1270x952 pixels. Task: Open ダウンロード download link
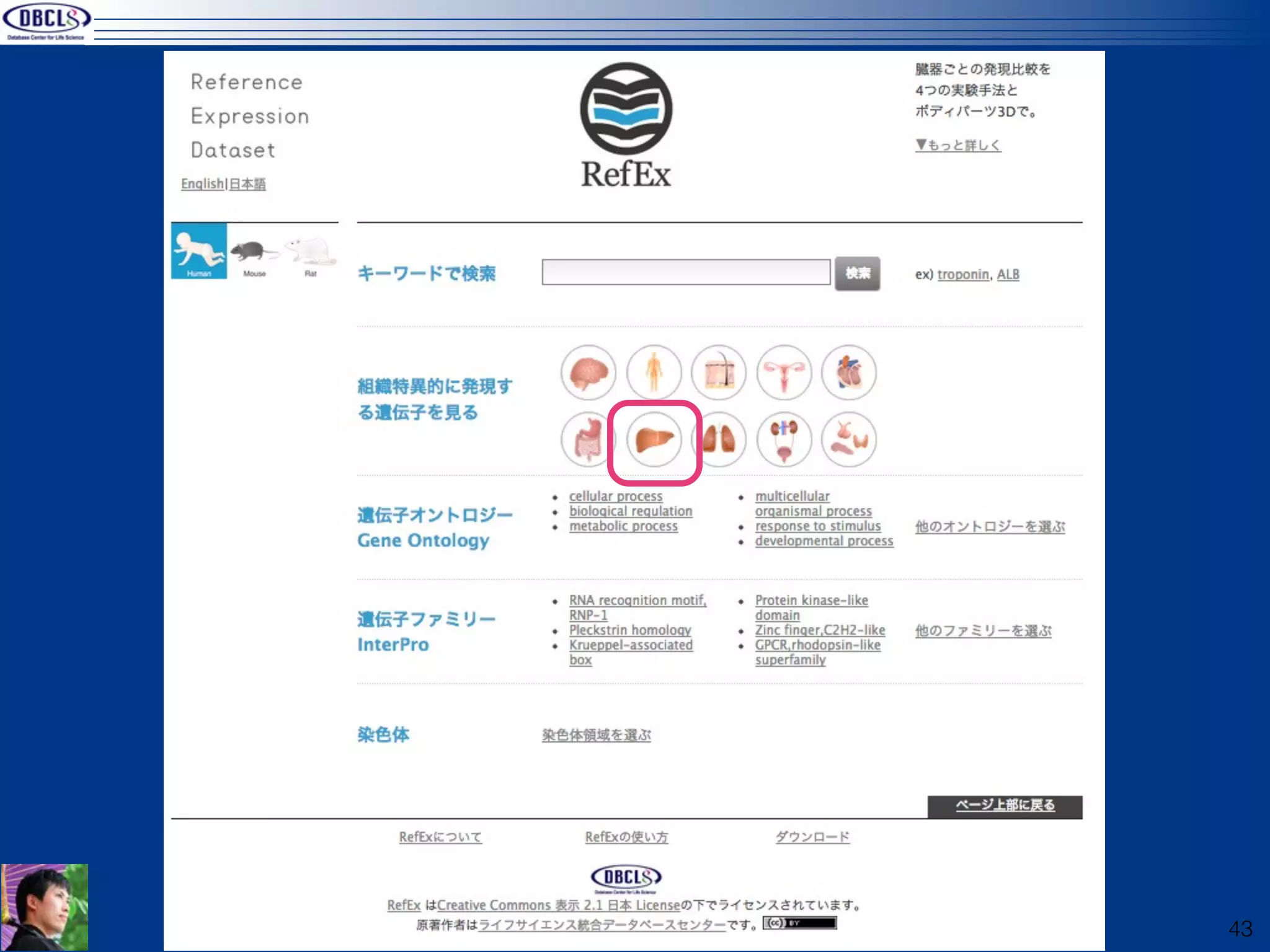pos(812,837)
